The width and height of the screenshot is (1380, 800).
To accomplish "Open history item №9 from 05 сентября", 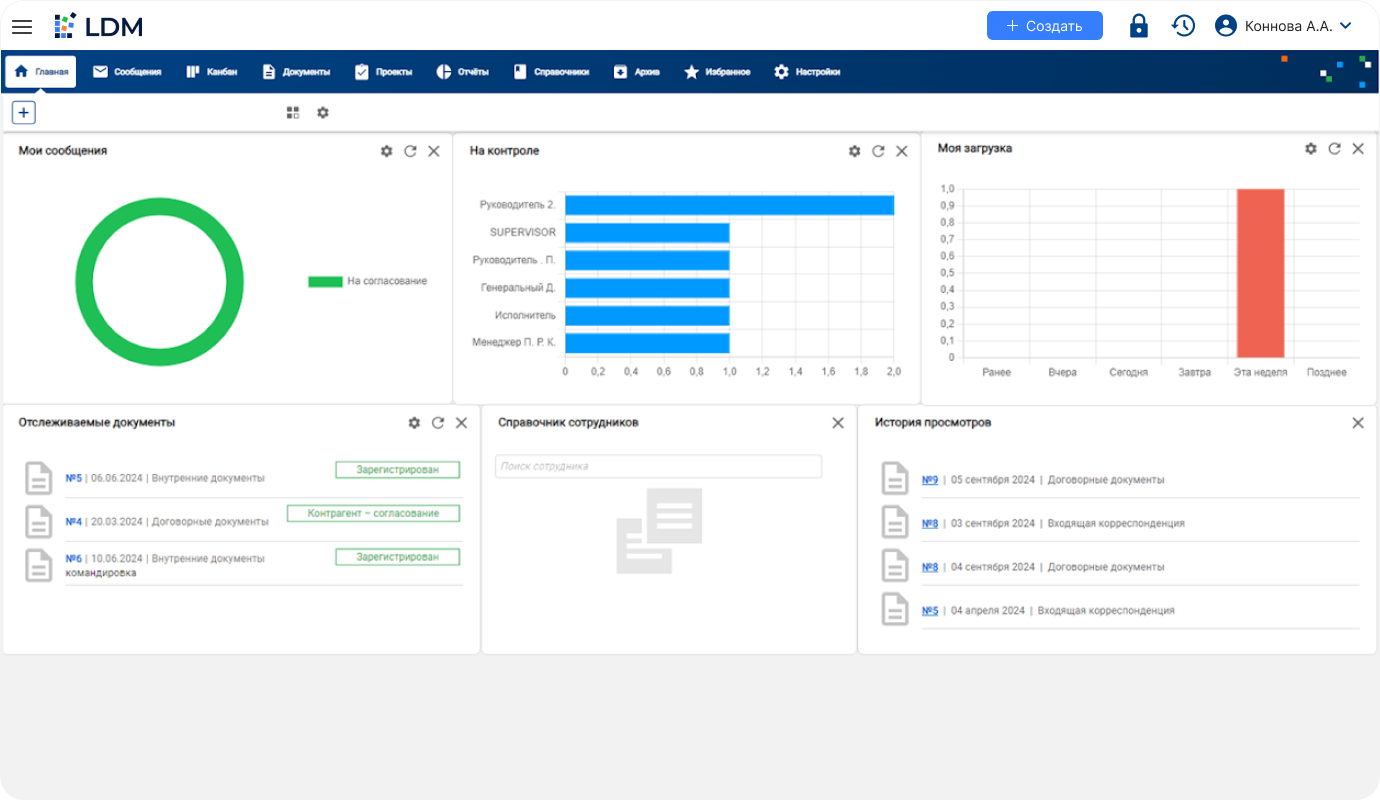I will point(930,480).
